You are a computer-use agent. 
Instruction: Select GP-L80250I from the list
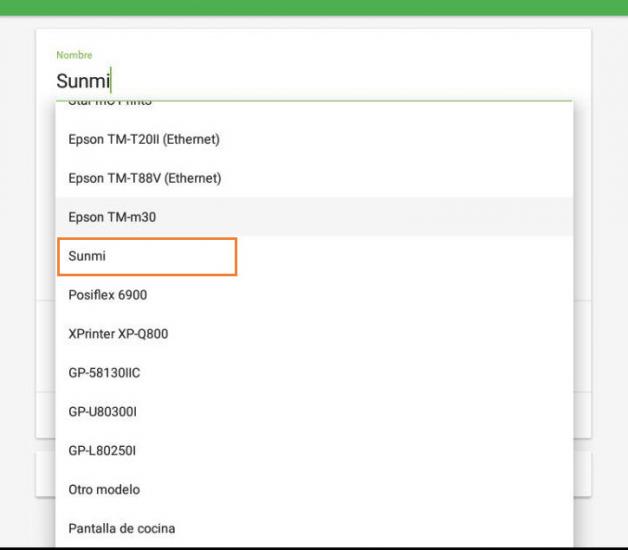[x=314, y=450]
